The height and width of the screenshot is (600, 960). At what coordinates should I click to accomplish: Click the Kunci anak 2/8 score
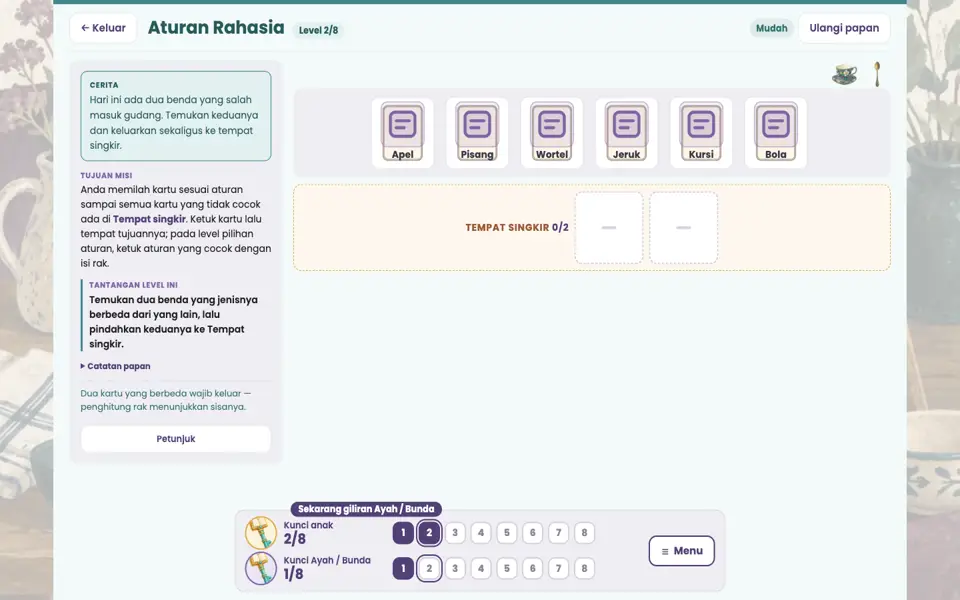294,539
